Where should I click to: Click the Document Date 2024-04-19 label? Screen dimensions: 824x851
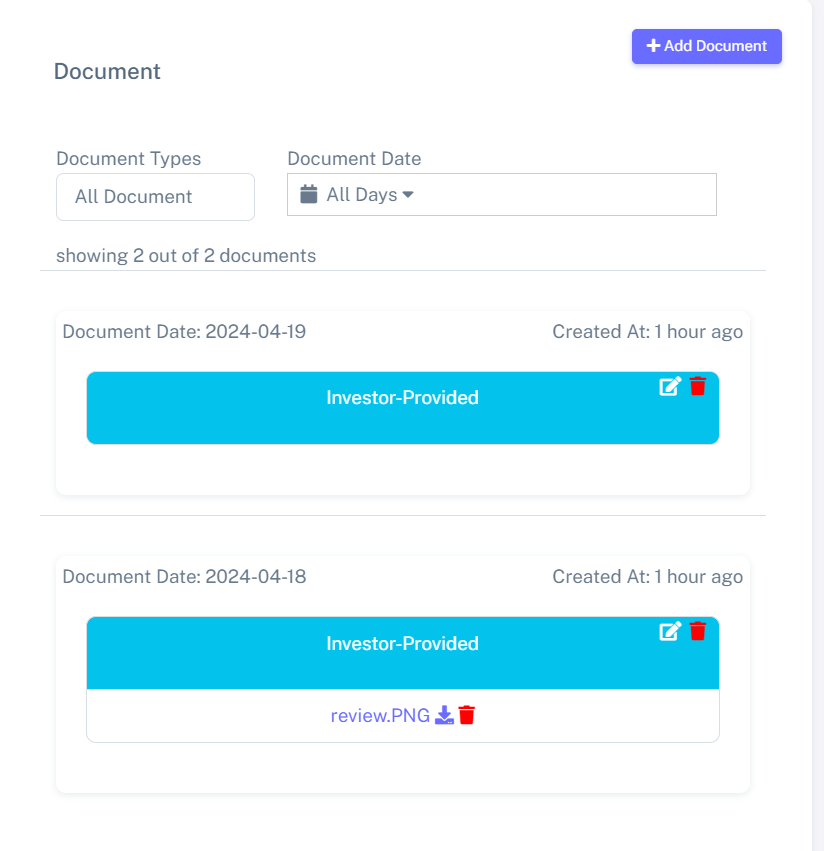[184, 331]
